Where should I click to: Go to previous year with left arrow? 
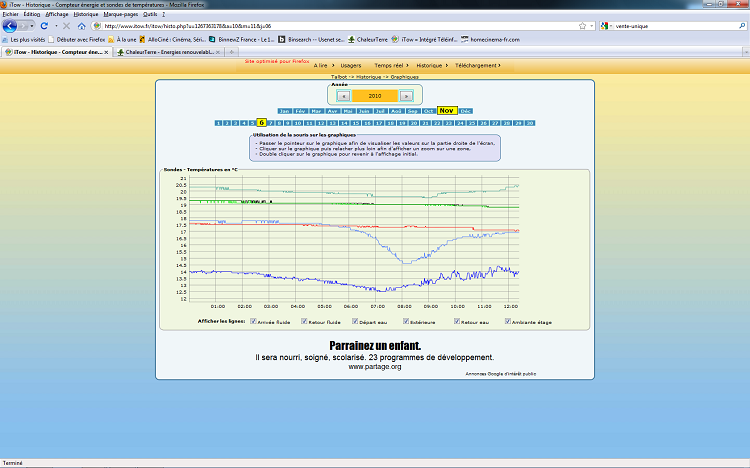345,95
